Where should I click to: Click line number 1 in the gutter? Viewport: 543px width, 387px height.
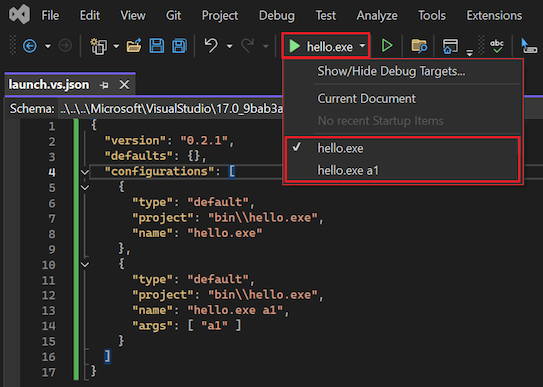(52, 126)
